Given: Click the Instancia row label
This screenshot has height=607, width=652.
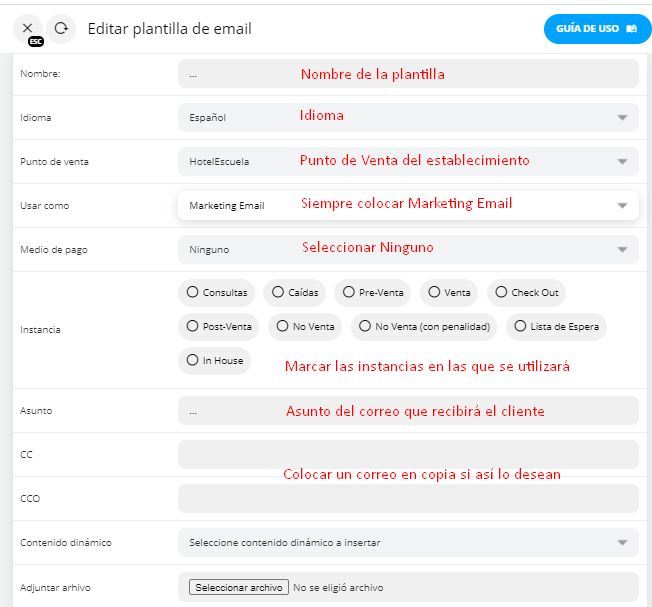Looking at the screenshot, I should 40,330.
